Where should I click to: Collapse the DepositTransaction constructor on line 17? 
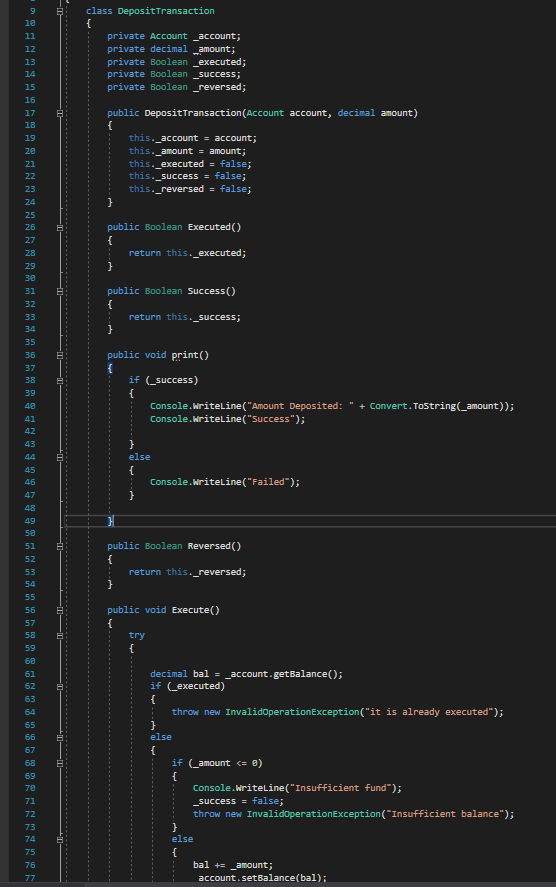click(x=60, y=113)
